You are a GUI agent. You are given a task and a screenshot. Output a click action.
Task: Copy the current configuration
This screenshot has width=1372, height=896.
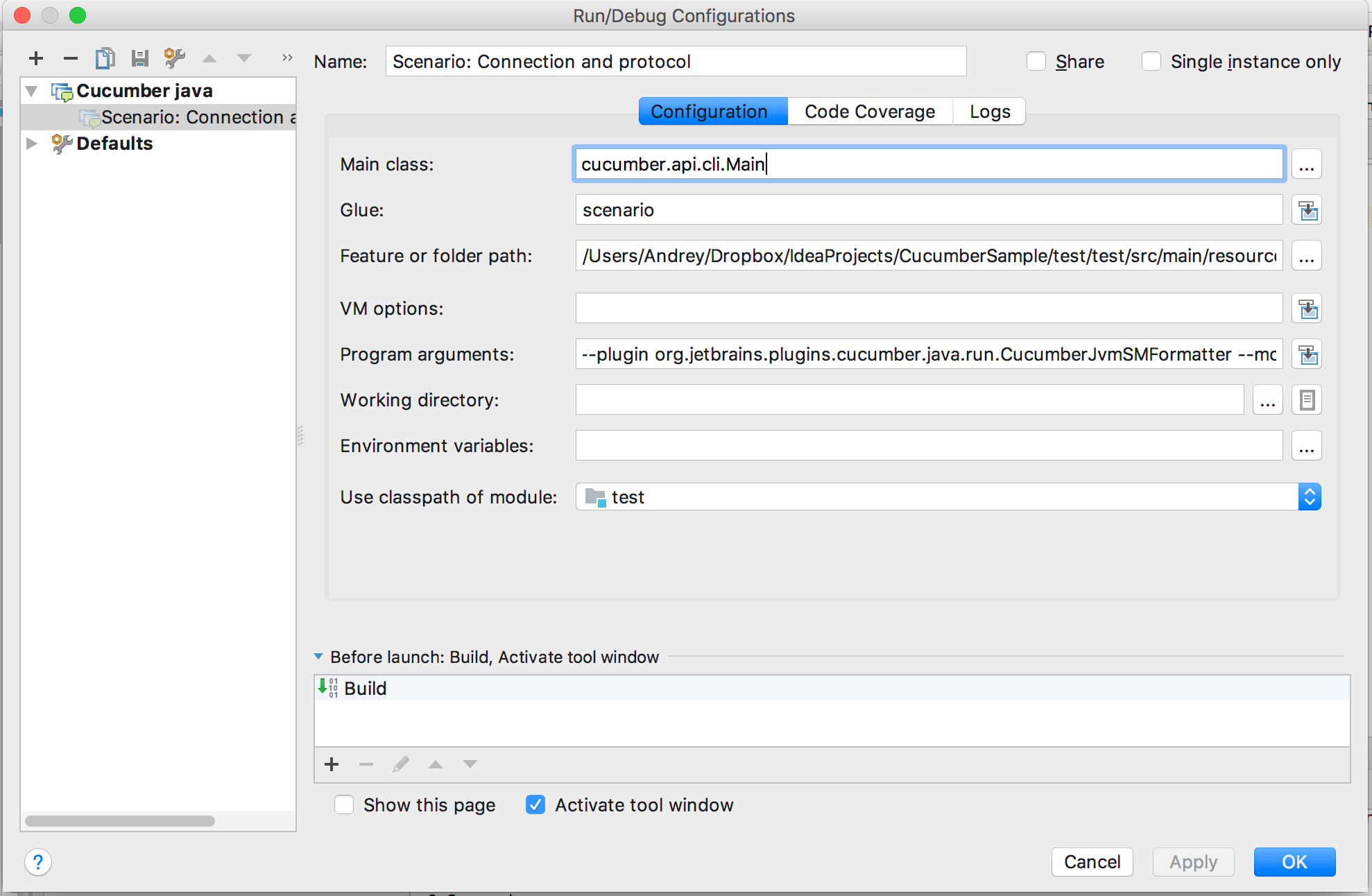click(105, 58)
